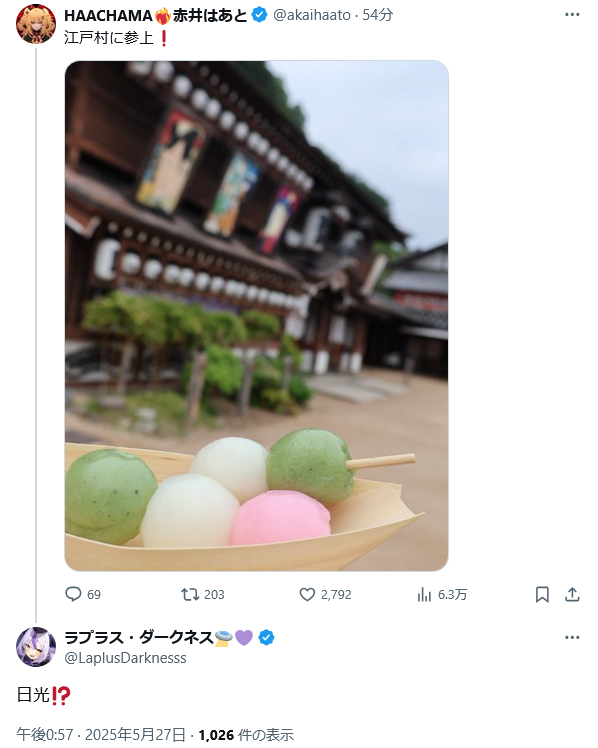Screen dimensions: 598x748
Task: Click the 1,026 件の表示 view count
Action: point(246,735)
